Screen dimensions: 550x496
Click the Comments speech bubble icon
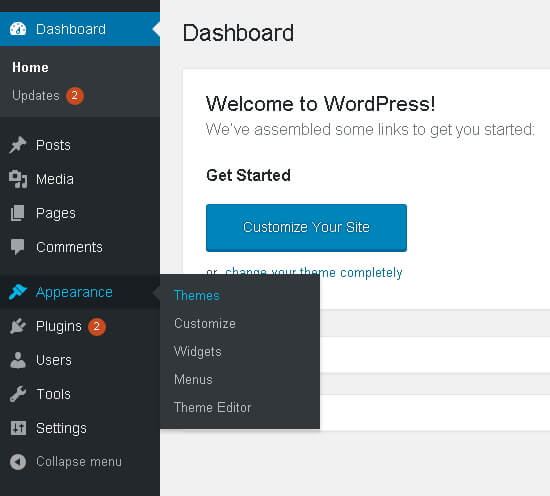(18, 247)
